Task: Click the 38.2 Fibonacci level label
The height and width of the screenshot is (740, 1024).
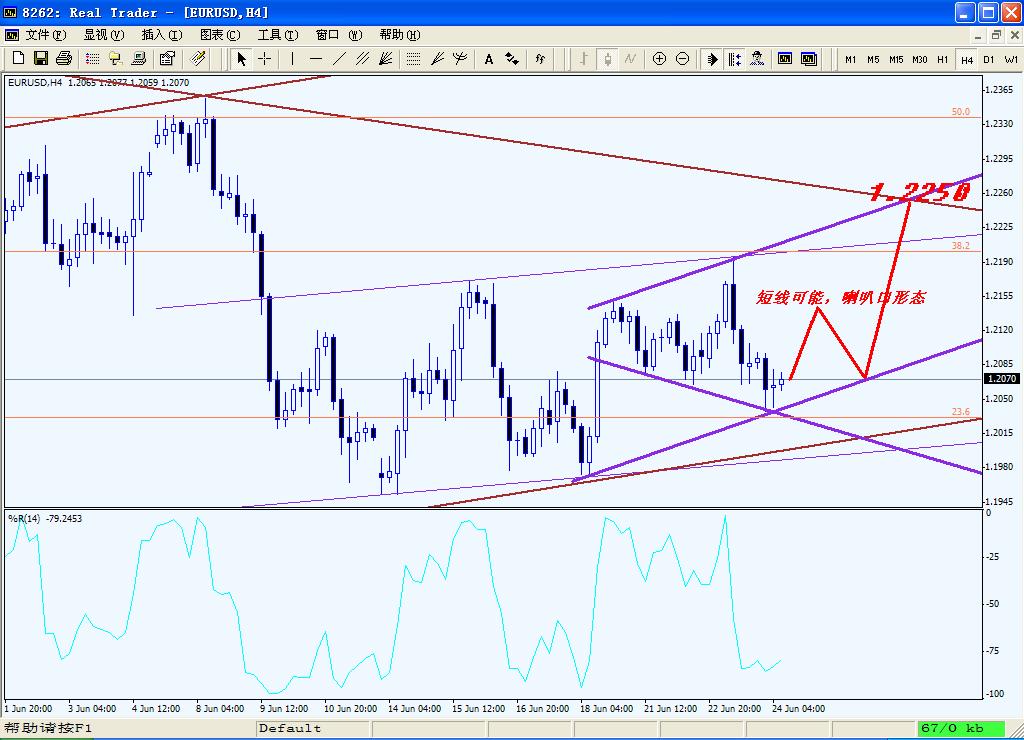Action: pyautogui.click(x=961, y=246)
